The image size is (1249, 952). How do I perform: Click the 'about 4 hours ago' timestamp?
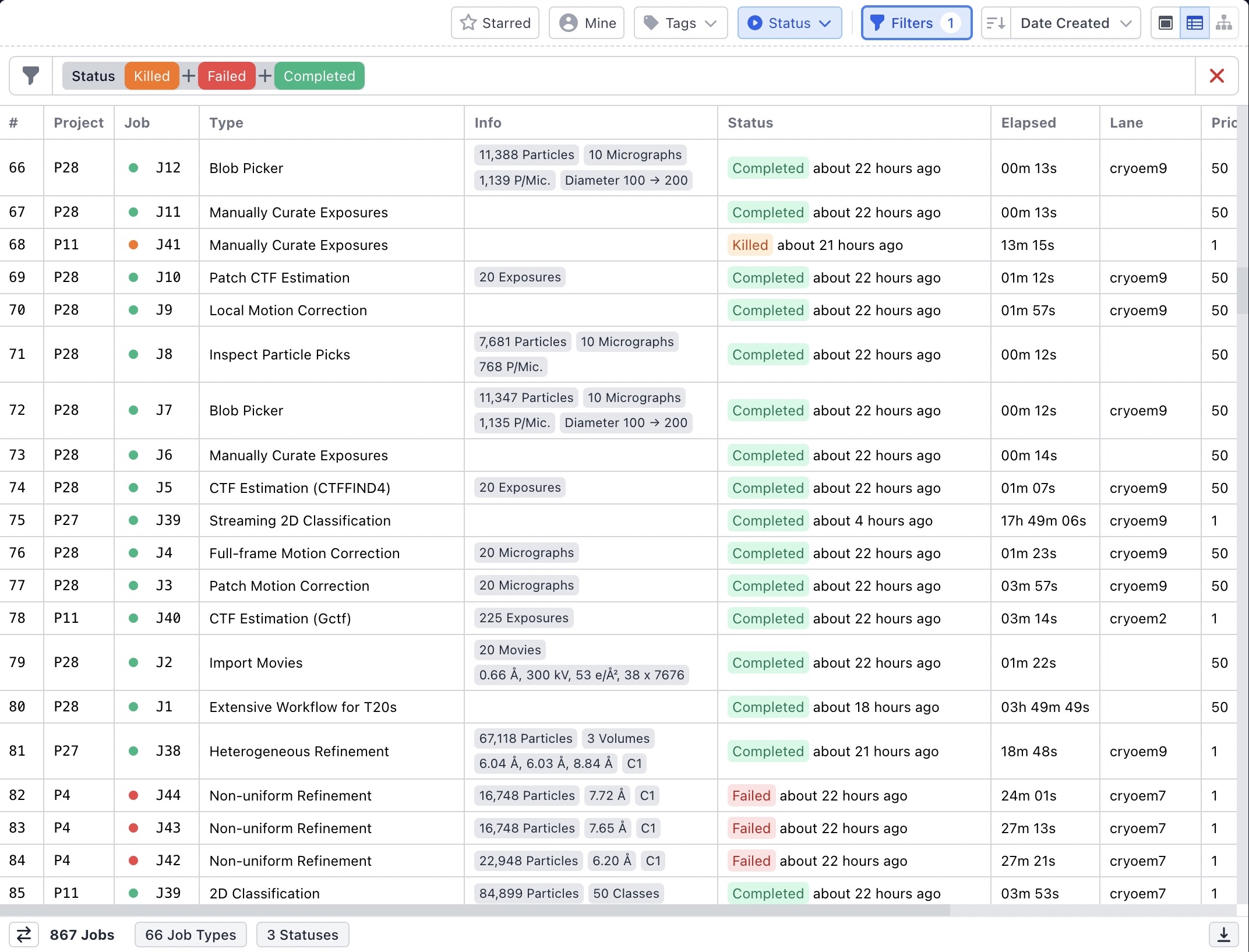click(x=873, y=521)
